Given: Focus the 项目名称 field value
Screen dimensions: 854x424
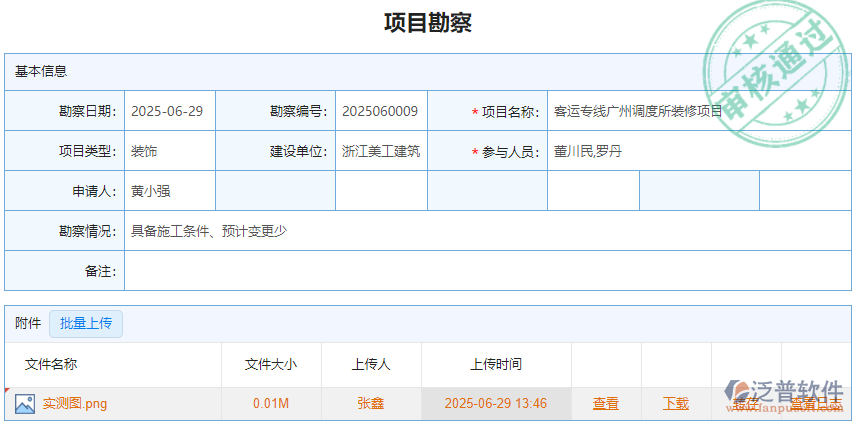Looking at the screenshot, I should [638, 111].
